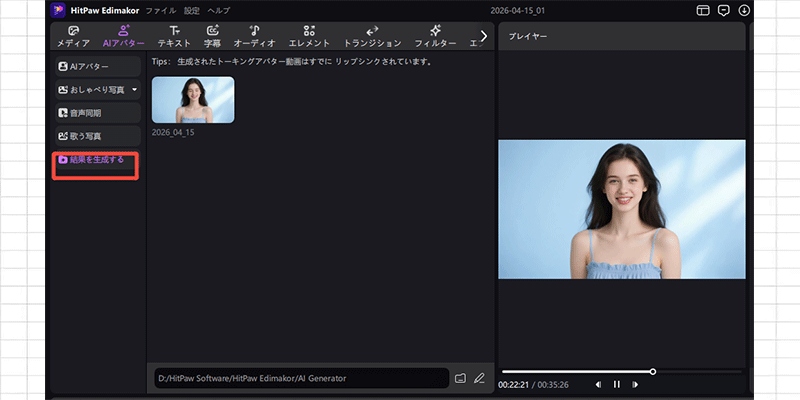Click the download icon in title bar

744,10
